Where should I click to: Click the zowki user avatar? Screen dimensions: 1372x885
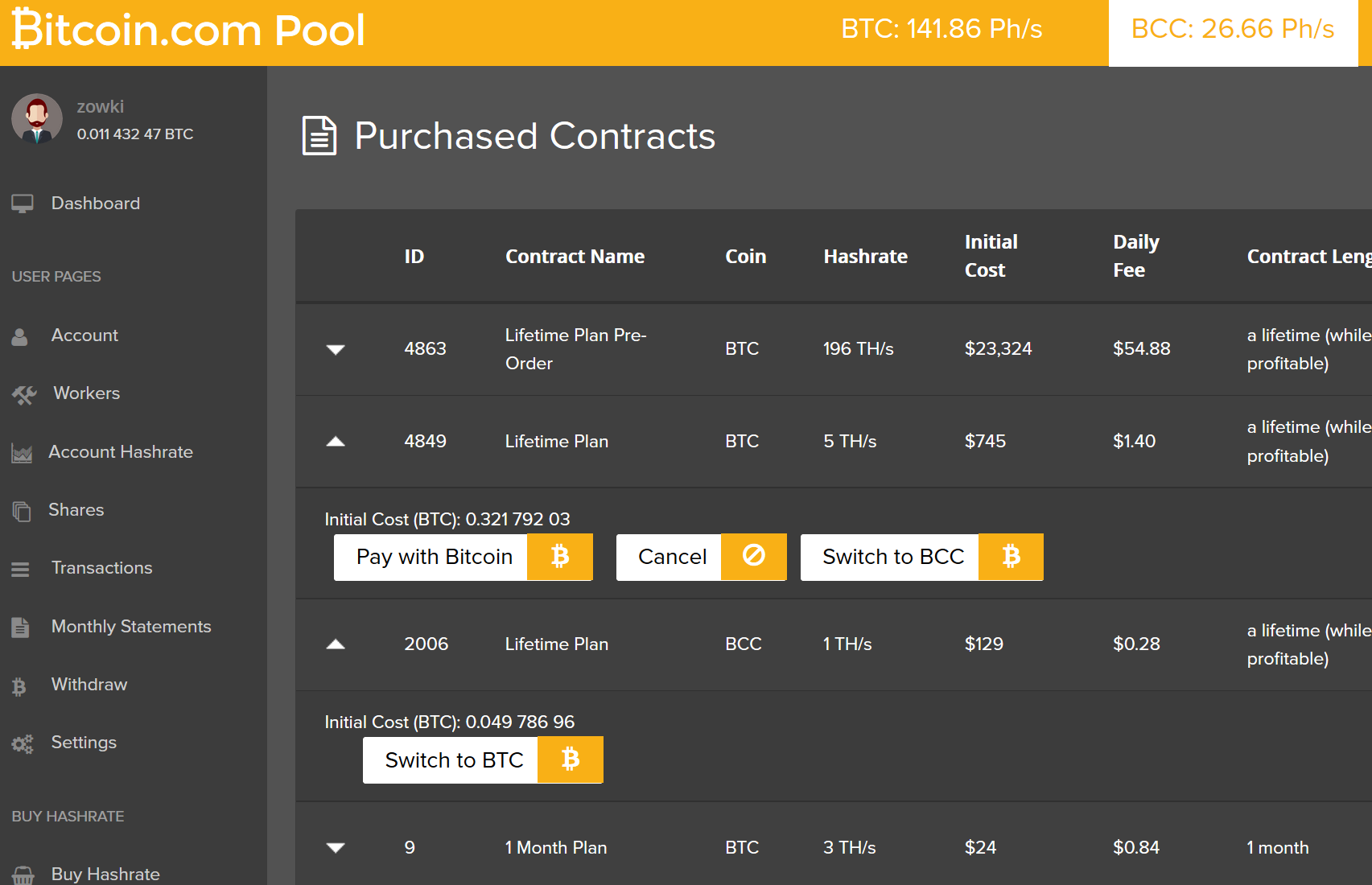point(37,119)
